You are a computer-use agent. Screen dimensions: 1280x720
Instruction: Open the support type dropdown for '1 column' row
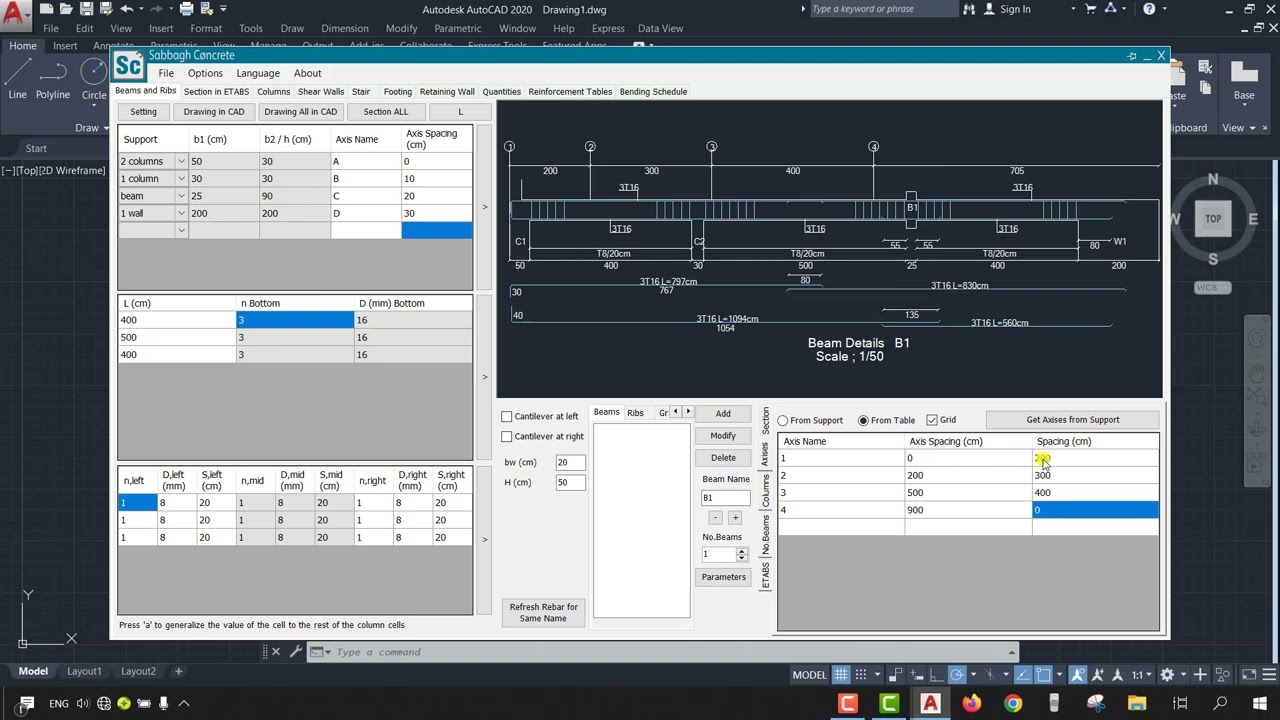click(181, 178)
